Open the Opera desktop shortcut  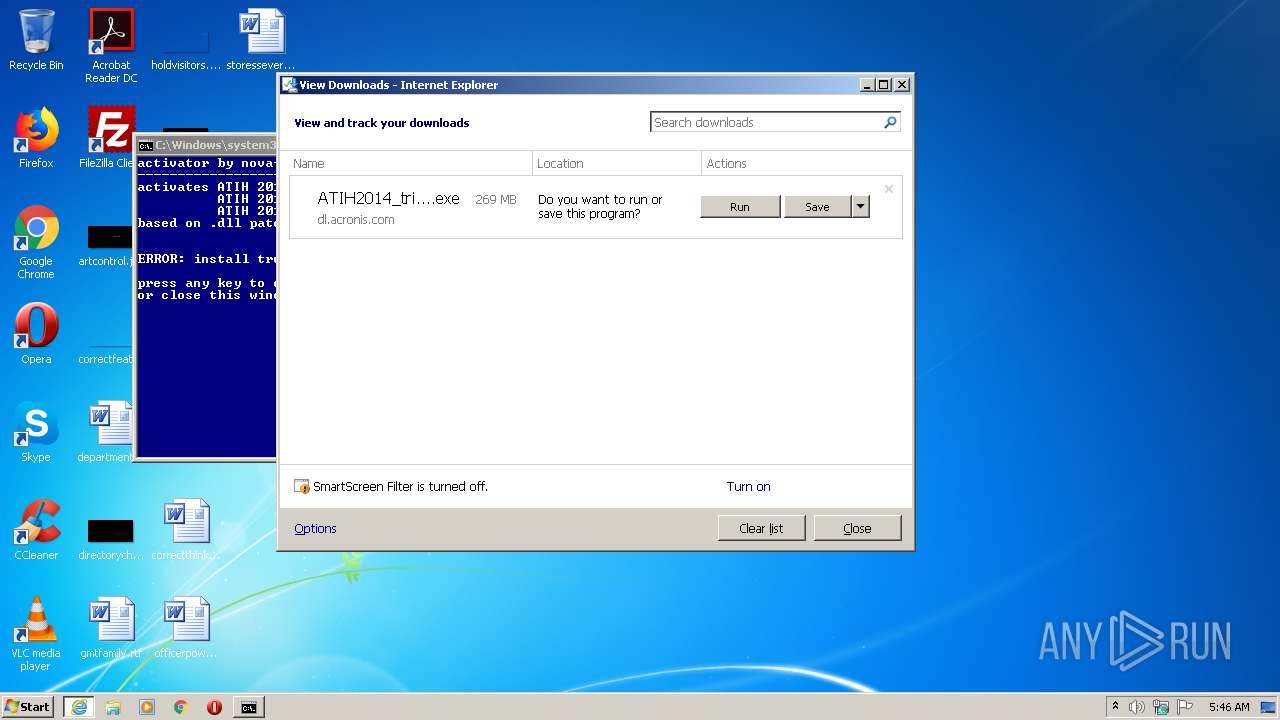click(x=36, y=334)
